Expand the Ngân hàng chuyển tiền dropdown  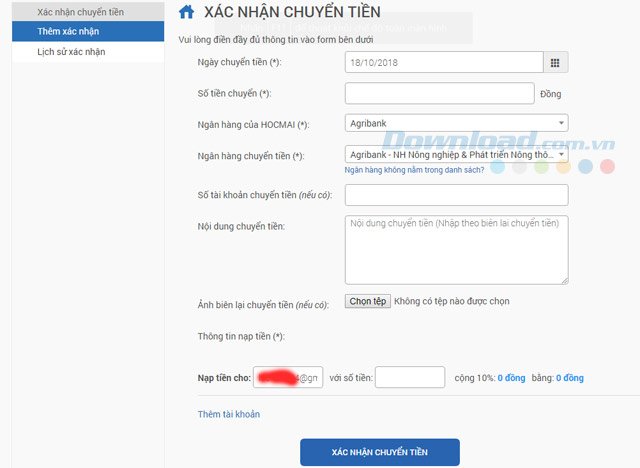click(456, 155)
